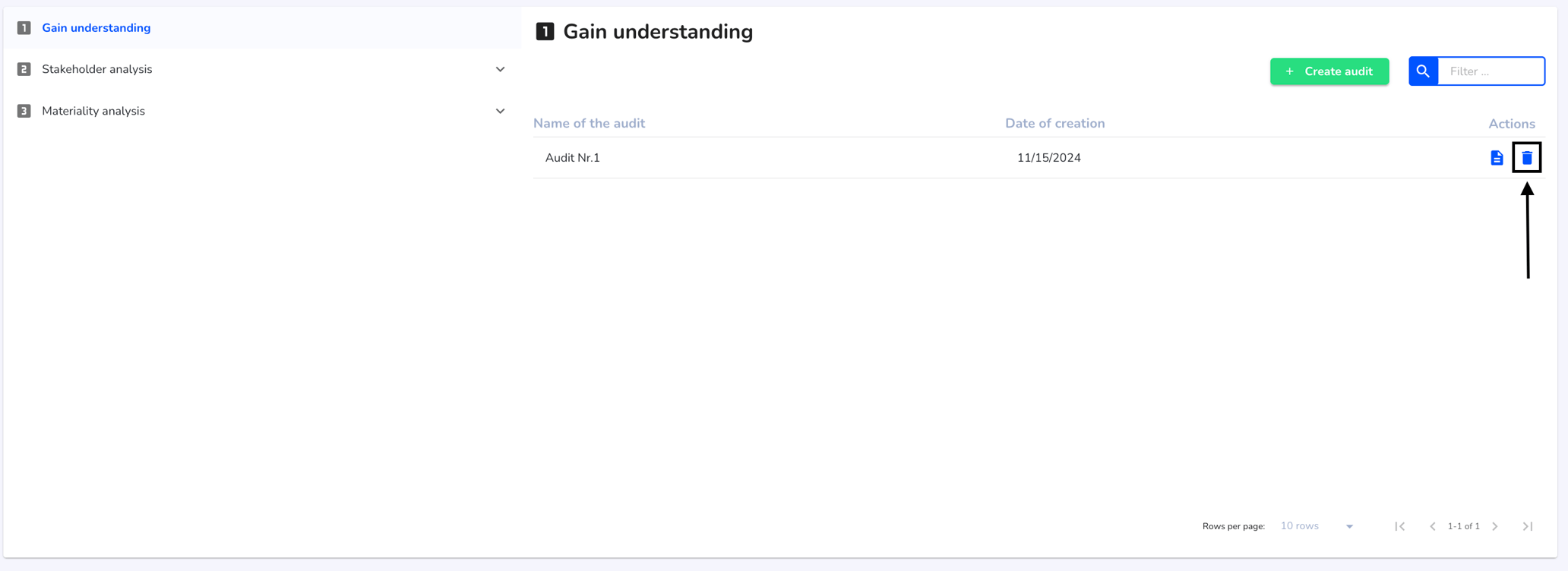Image resolution: width=1568 pixels, height=571 pixels.
Task: Jump to the last page of results
Action: [x=1528, y=526]
